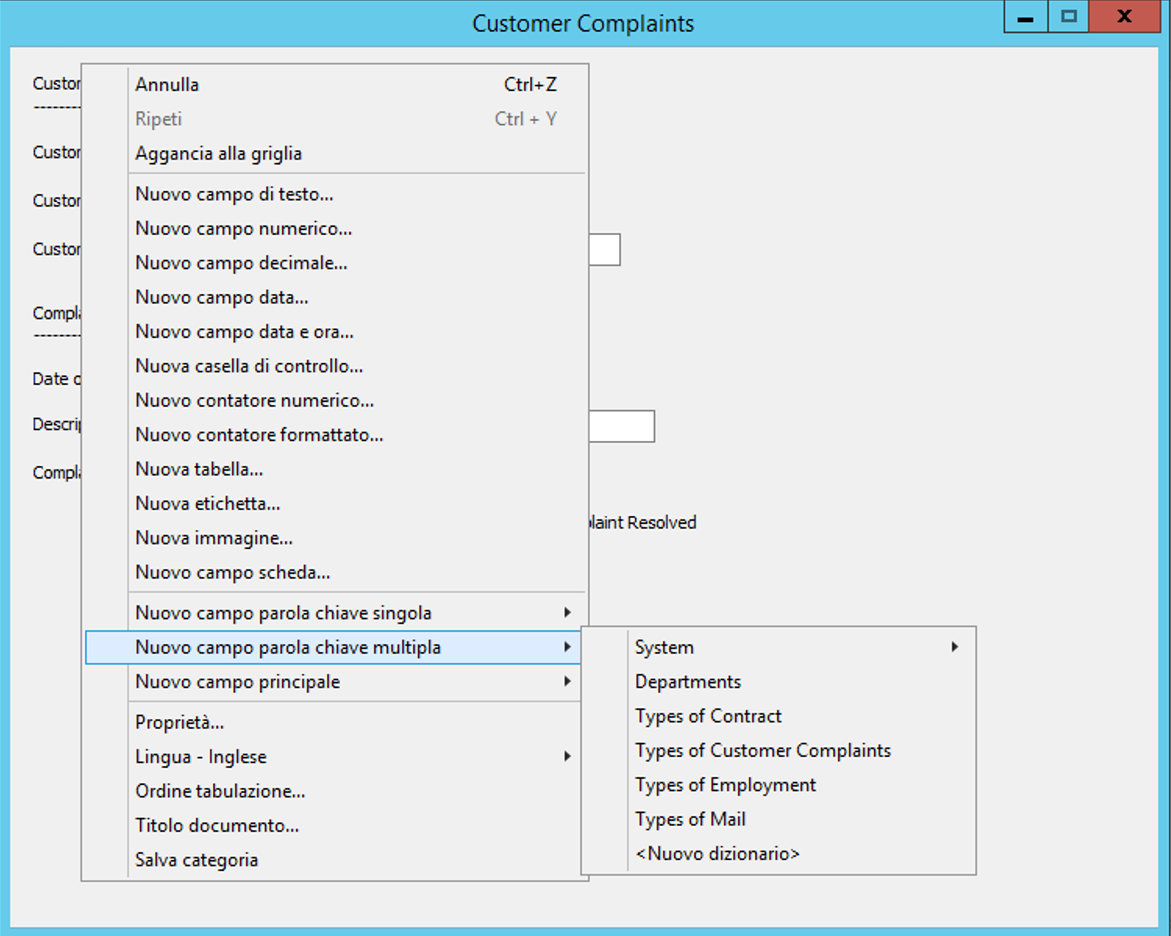This screenshot has width=1171, height=936.
Task: Expand Nuovo campo parola chiave singola submenu
Action: [334, 613]
